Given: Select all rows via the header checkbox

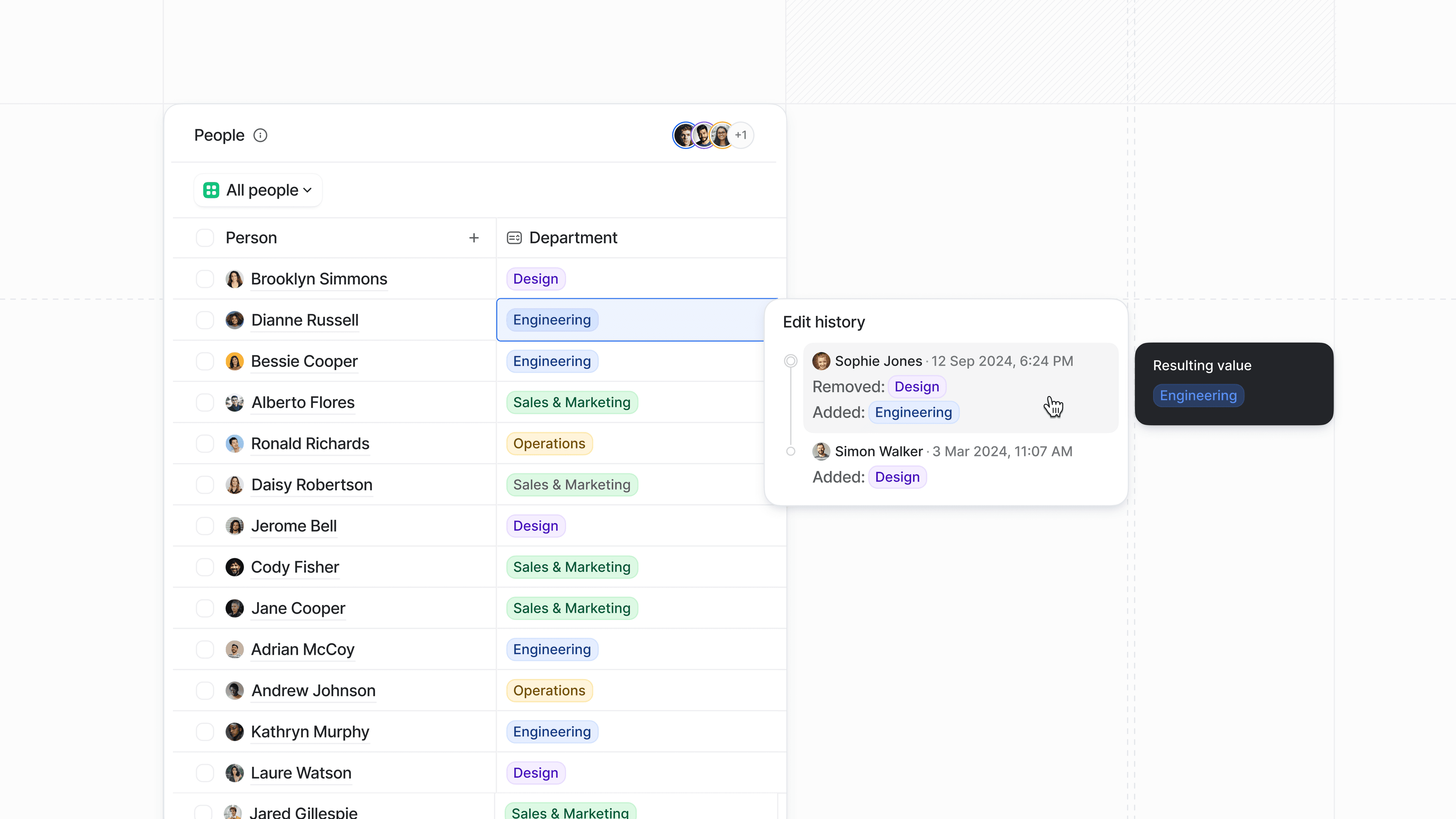Looking at the screenshot, I should click(x=205, y=237).
